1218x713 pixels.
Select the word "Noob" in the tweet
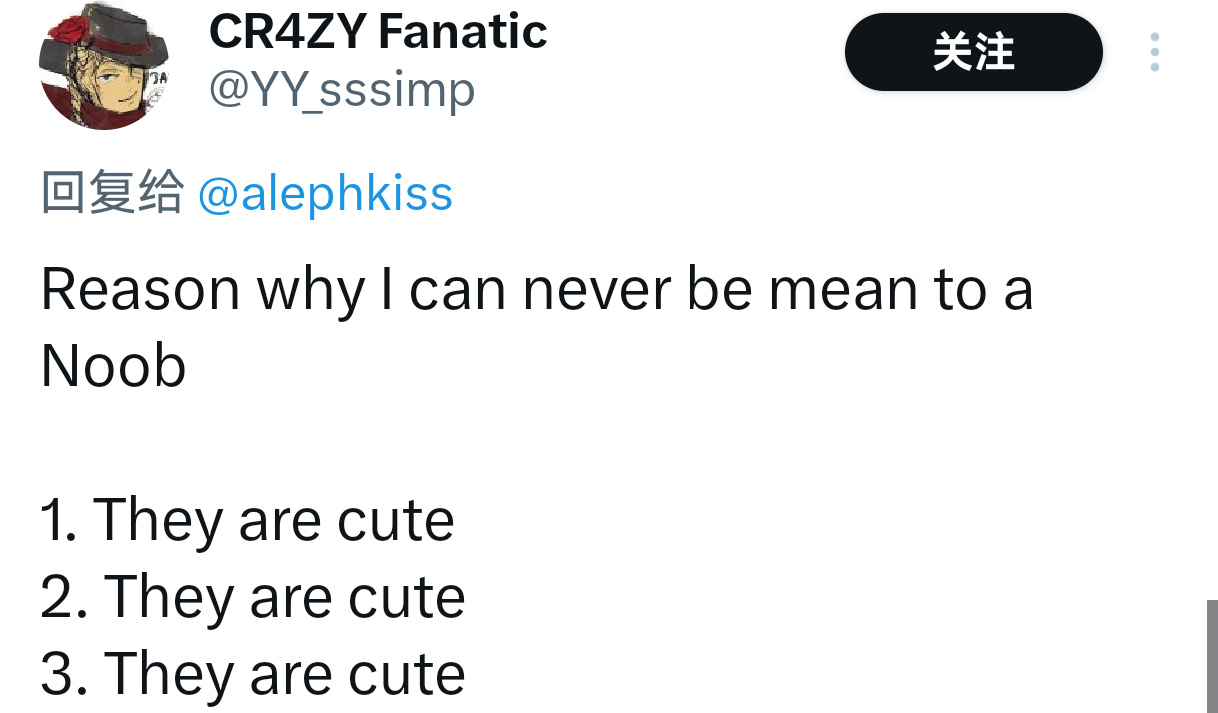tap(114, 366)
